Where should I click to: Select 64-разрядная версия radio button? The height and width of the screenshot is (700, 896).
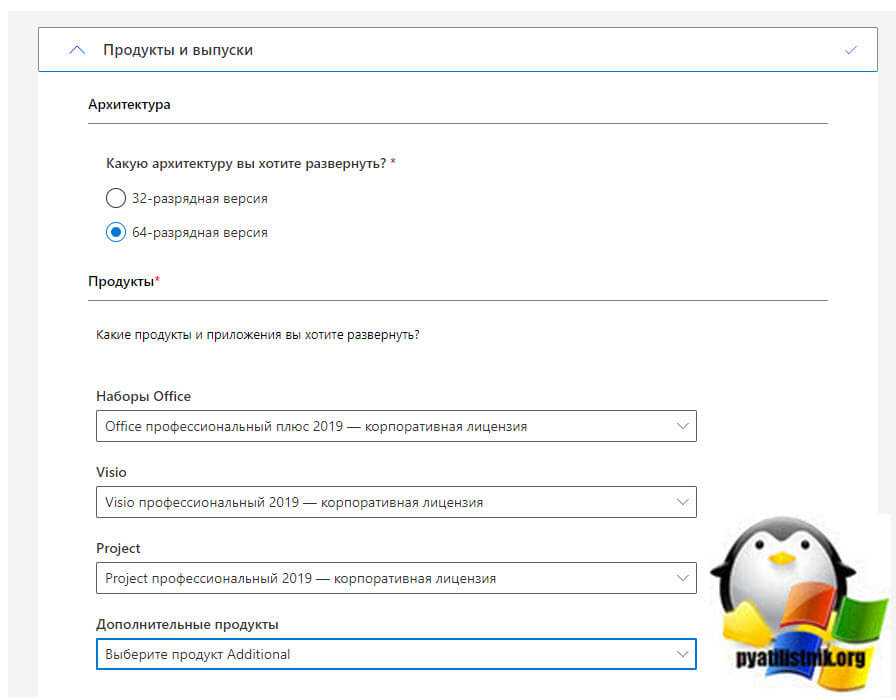click(x=115, y=233)
